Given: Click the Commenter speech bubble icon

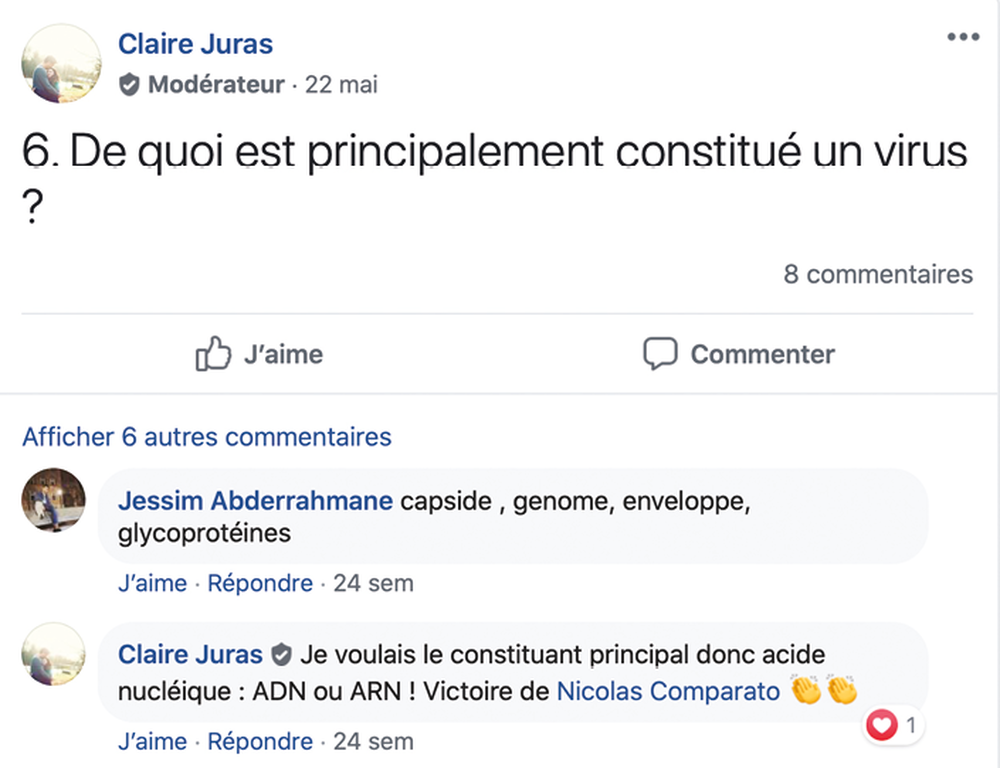Looking at the screenshot, I should tap(660, 354).
